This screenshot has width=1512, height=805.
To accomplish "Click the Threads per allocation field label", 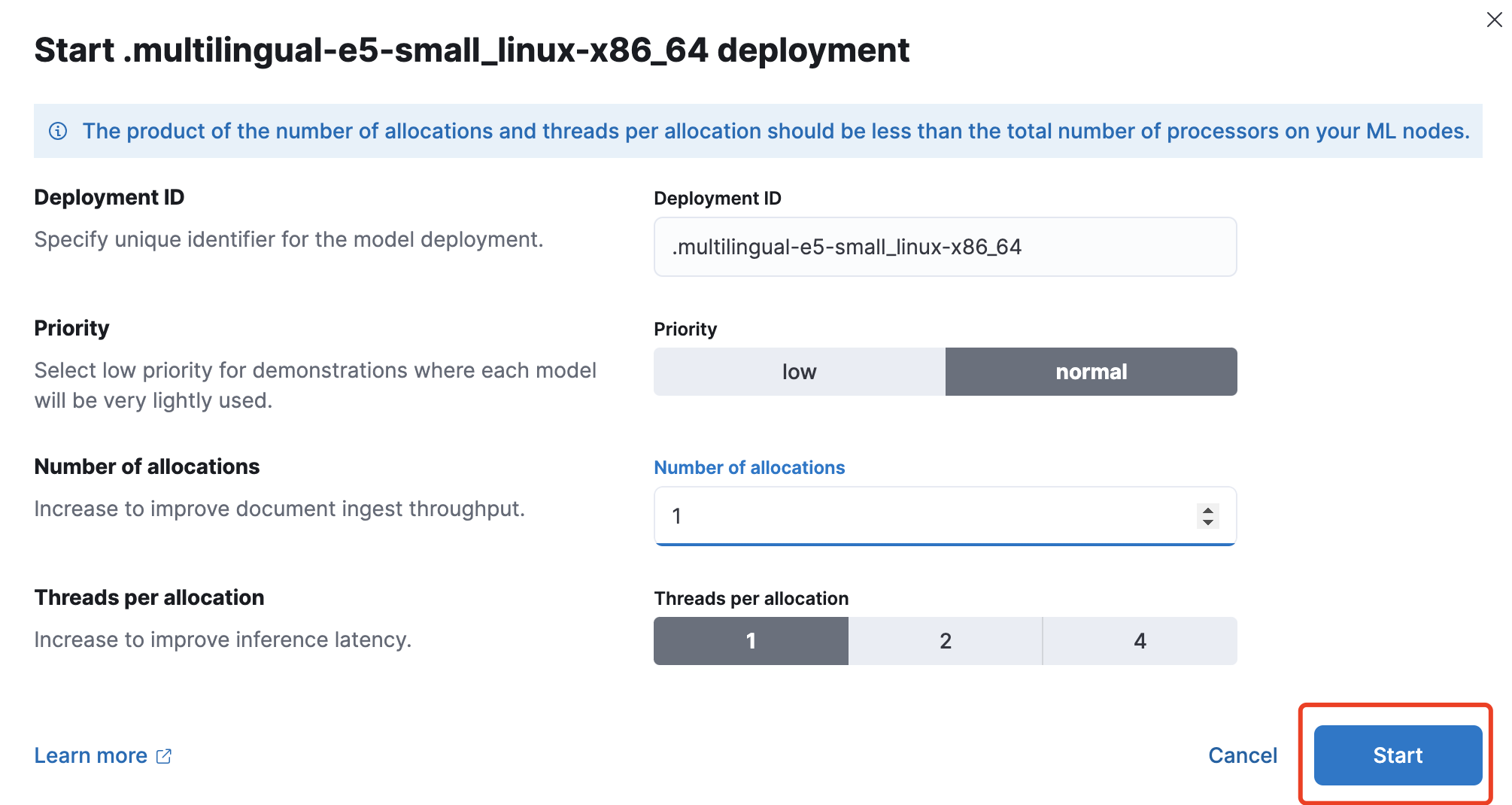I will coord(751,598).
